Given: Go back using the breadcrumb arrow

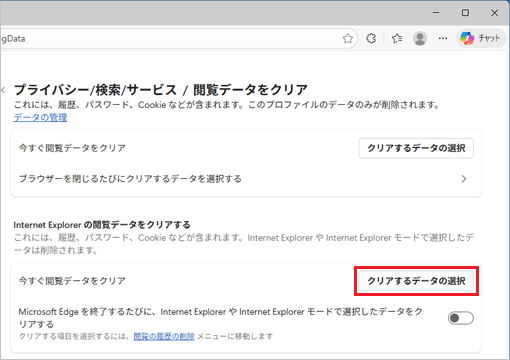Looking at the screenshot, I should coord(3,90).
